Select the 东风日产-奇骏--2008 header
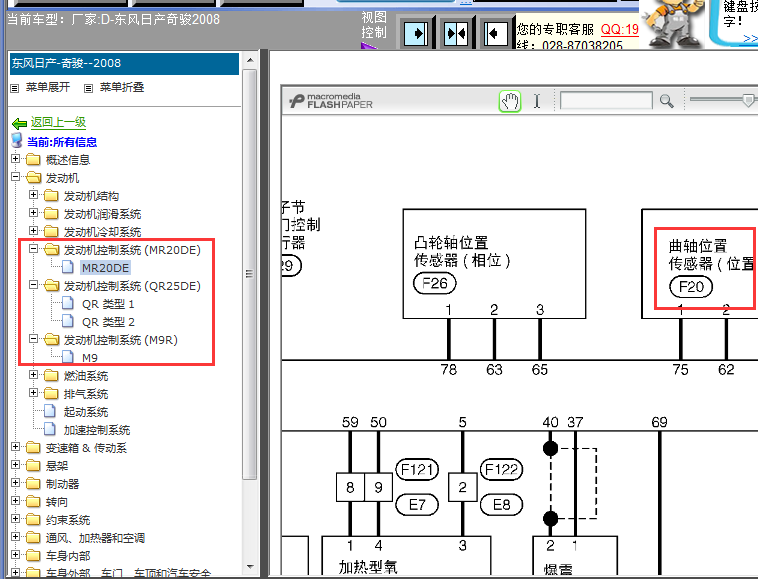The height and width of the screenshot is (579, 758). pyautogui.click(x=124, y=63)
